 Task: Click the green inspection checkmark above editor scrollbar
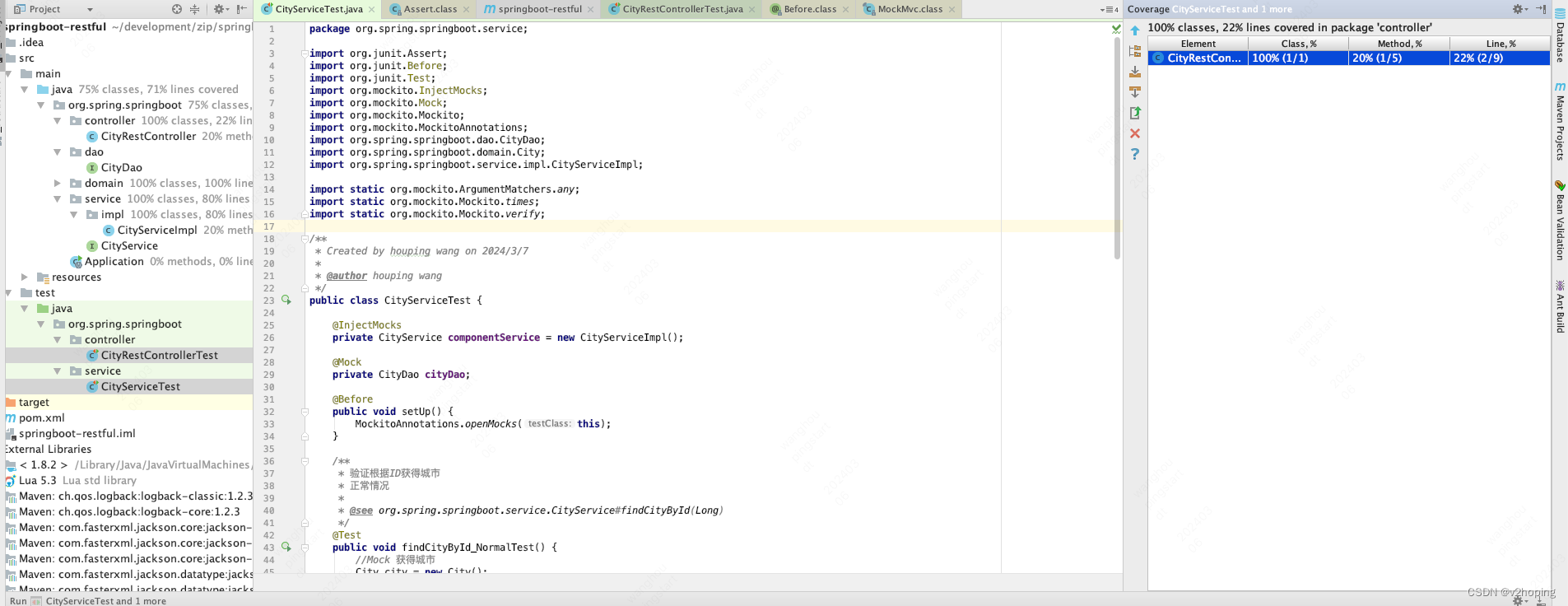(1116, 29)
